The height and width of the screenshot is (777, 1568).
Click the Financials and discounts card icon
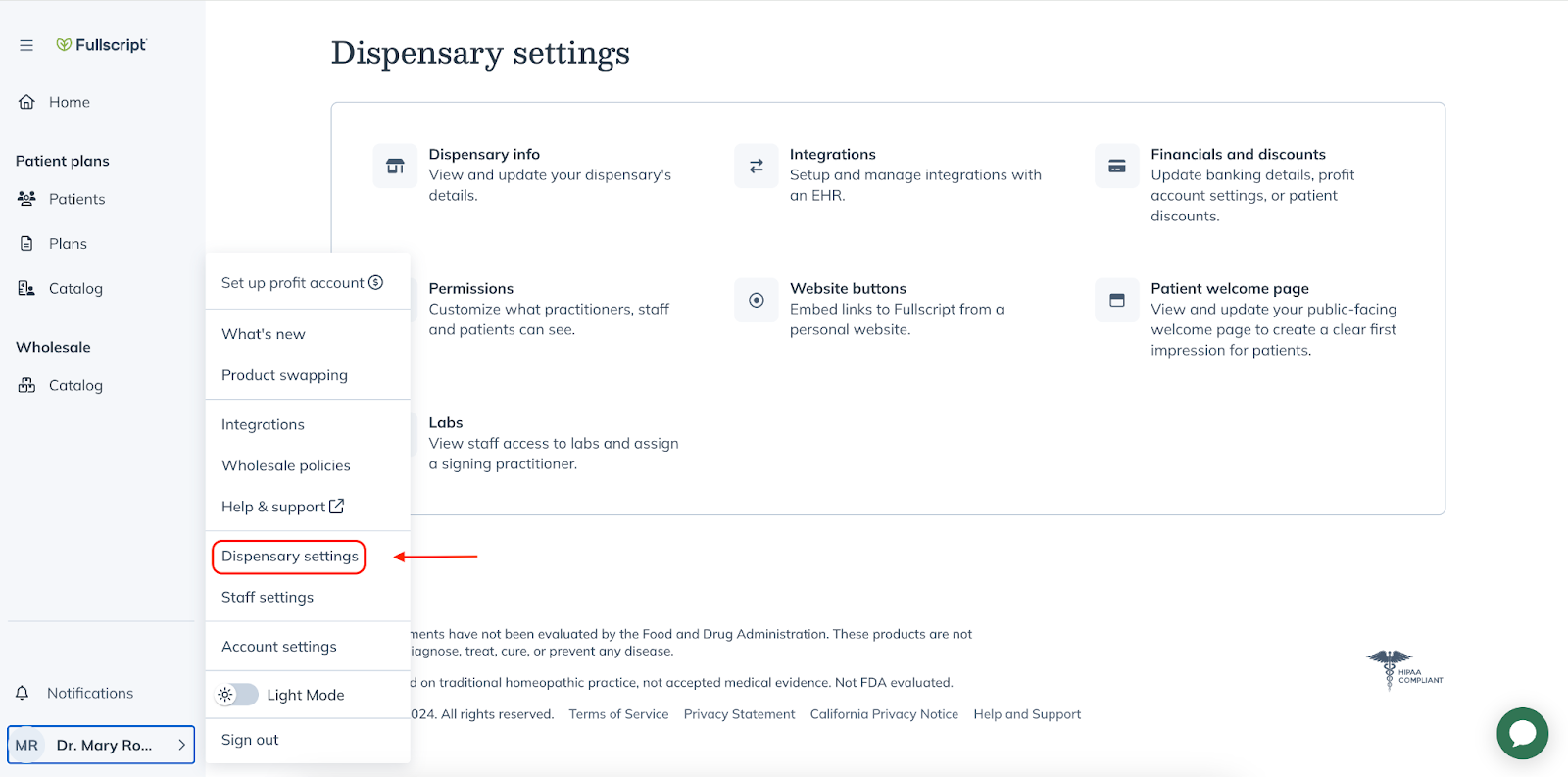[x=1116, y=166]
